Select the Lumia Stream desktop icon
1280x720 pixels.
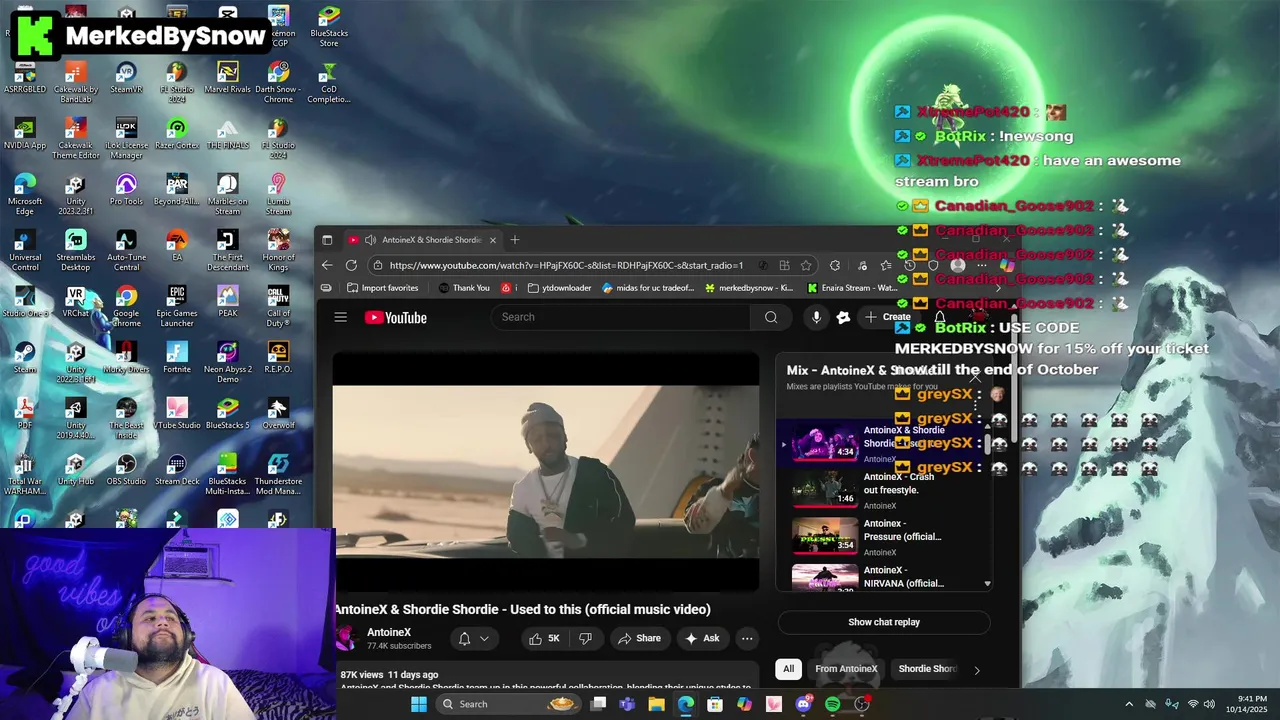(x=278, y=194)
